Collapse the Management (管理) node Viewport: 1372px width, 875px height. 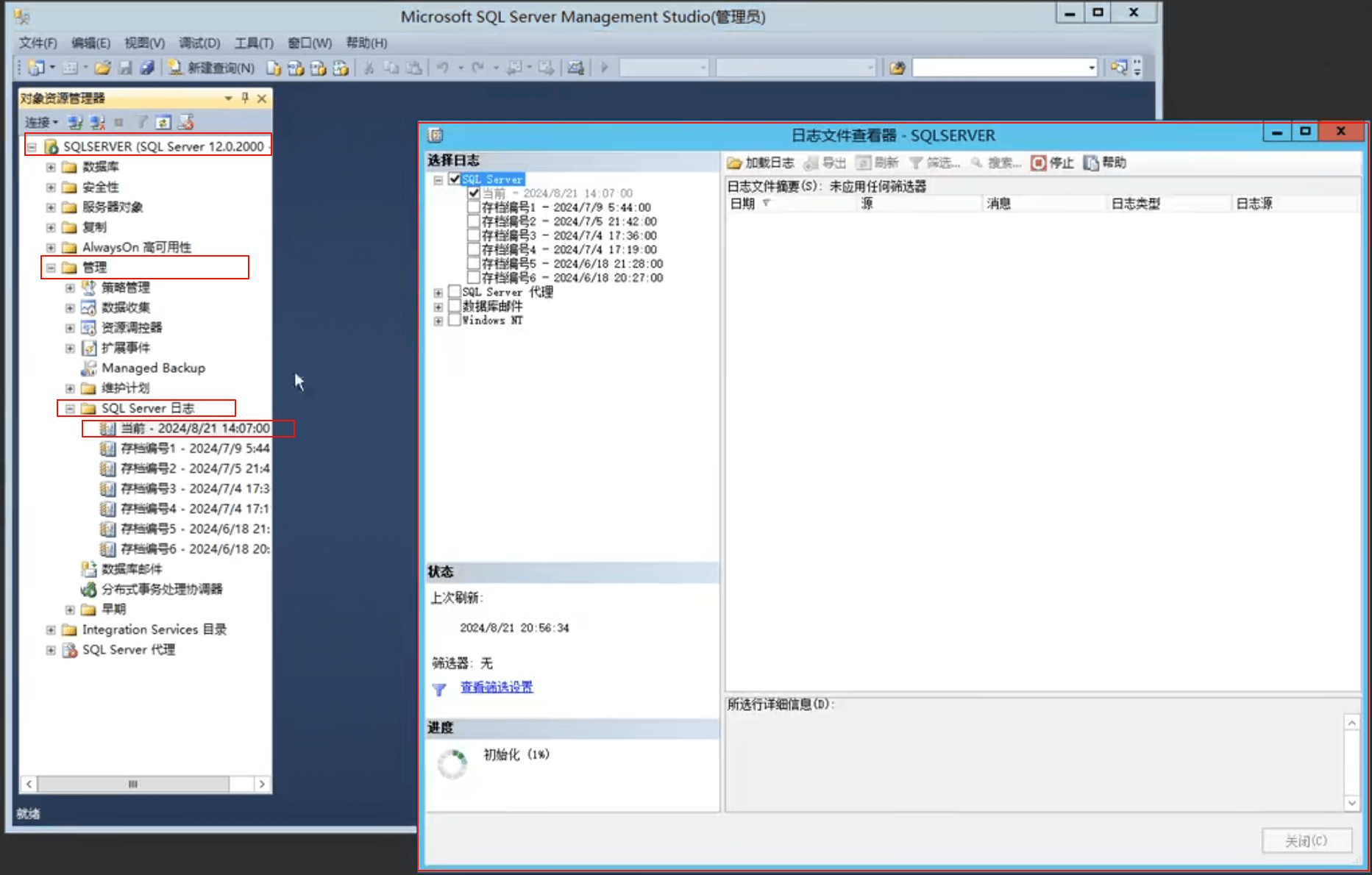pyautogui.click(x=51, y=268)
